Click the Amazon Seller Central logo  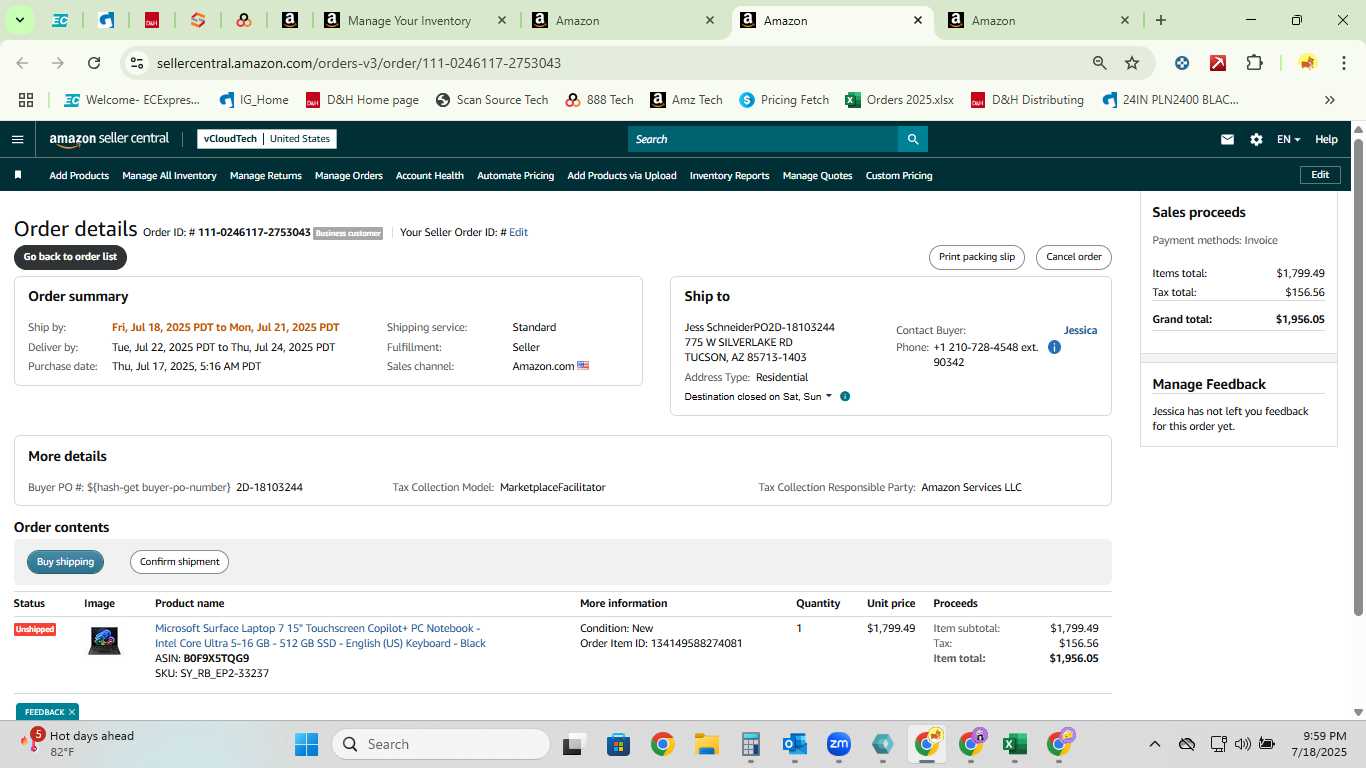[109, 139]
